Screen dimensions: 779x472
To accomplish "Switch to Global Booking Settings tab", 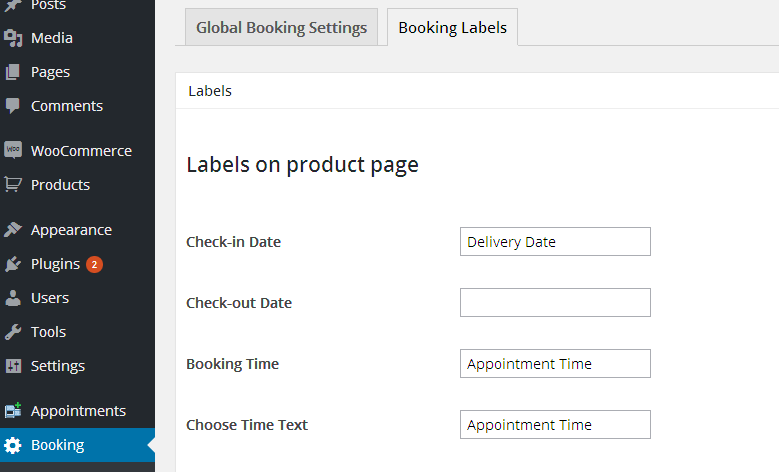I will (281, 27).
